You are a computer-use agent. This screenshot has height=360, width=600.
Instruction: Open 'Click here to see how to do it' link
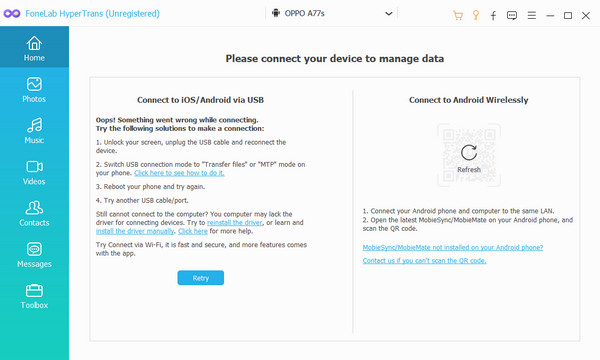[x=179, y=173]
